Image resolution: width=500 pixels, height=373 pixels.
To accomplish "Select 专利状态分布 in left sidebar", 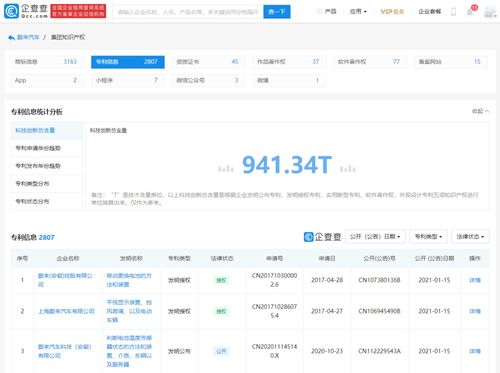I will pyautogui.click(x=47, y=201).
